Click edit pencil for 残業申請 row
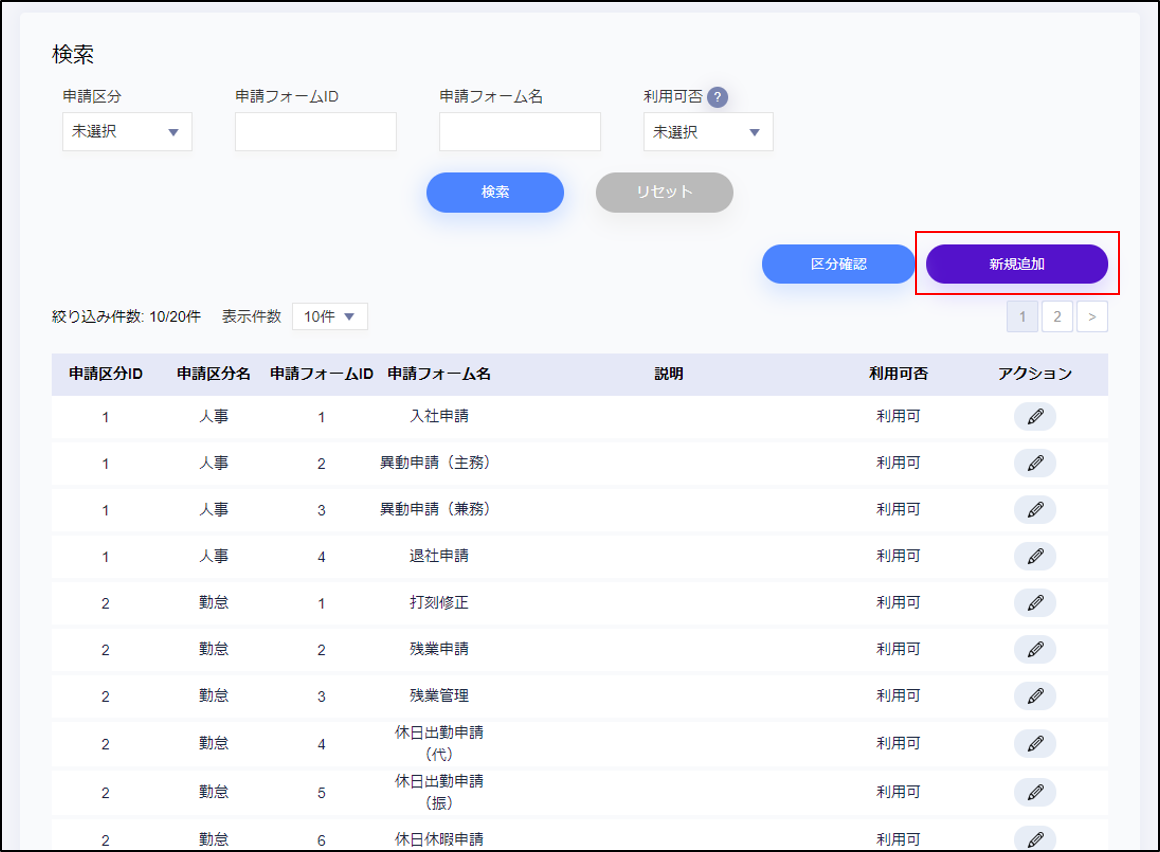1160x852 pixels. pos(1034,649)
